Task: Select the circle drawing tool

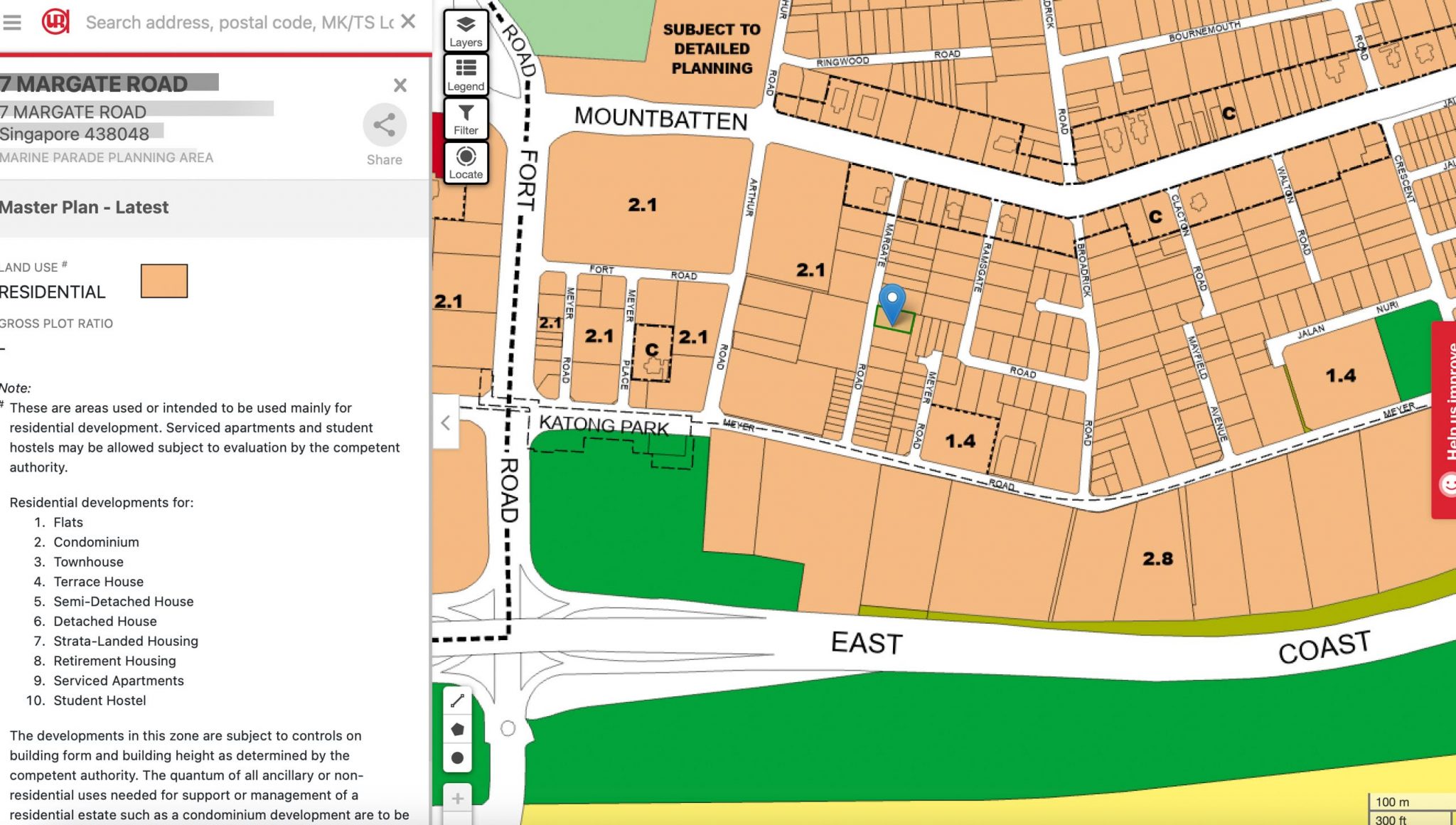Action: (x=457, y=758)
